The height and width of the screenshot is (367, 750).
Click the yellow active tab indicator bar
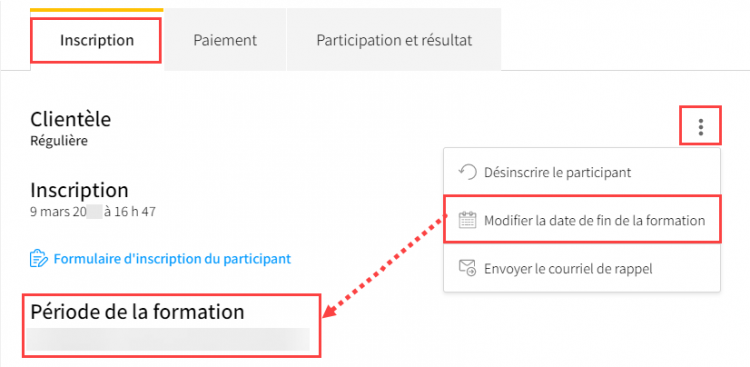click(97, 10)
